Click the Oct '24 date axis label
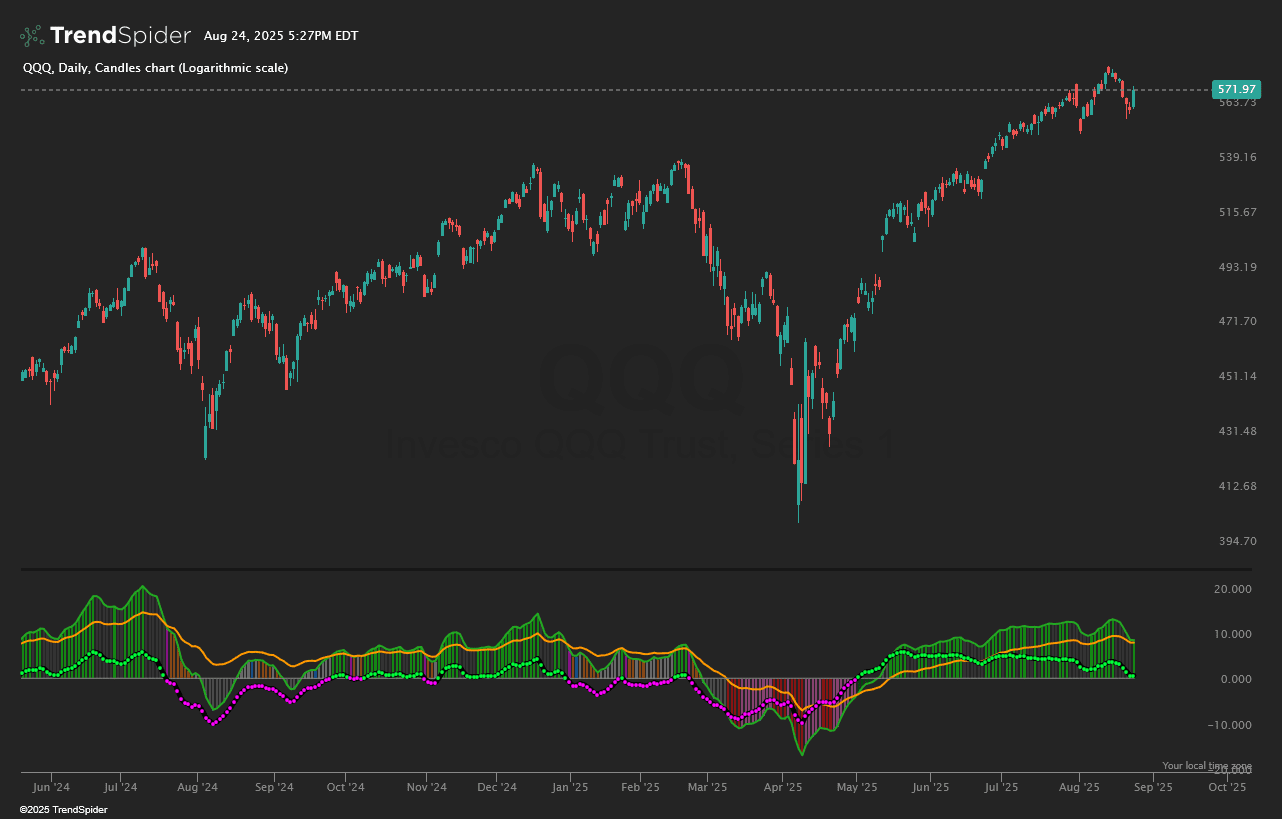Viewport: 1282px width, 819px height. pos(346,787)
